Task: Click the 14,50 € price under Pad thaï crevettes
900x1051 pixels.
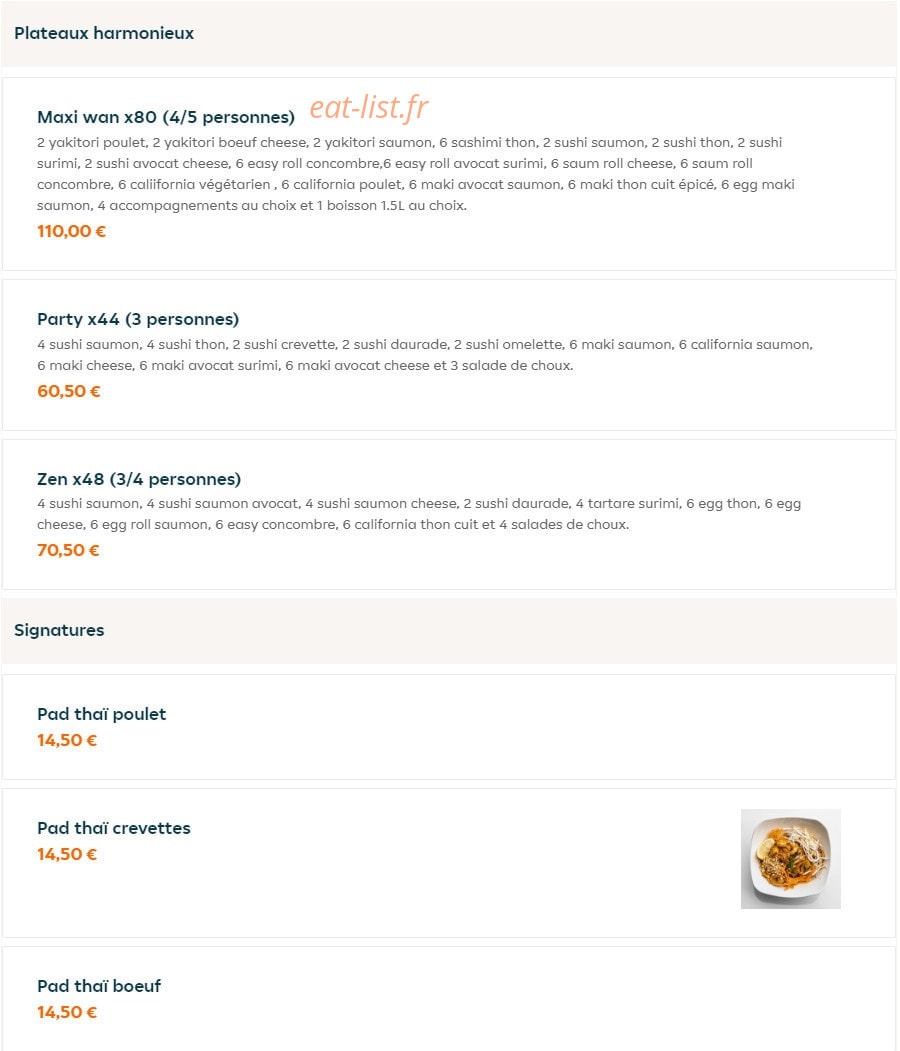Action: (x=67, y=855)
